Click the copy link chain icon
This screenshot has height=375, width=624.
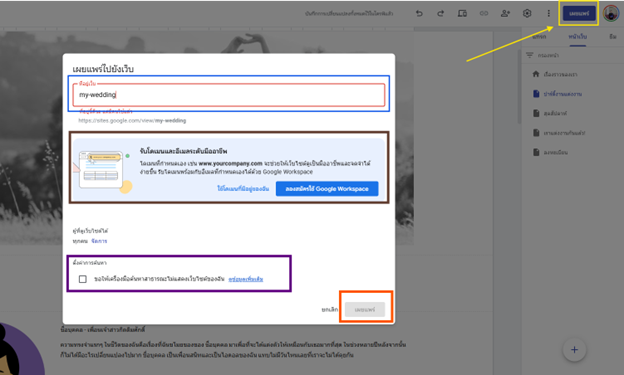(x=484, y=14)
